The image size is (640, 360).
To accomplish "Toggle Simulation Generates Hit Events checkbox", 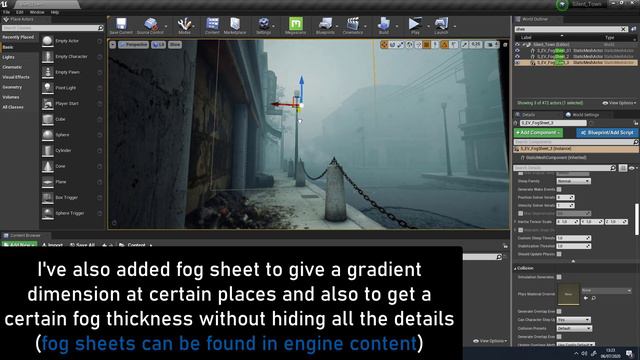I will point(559,277).
